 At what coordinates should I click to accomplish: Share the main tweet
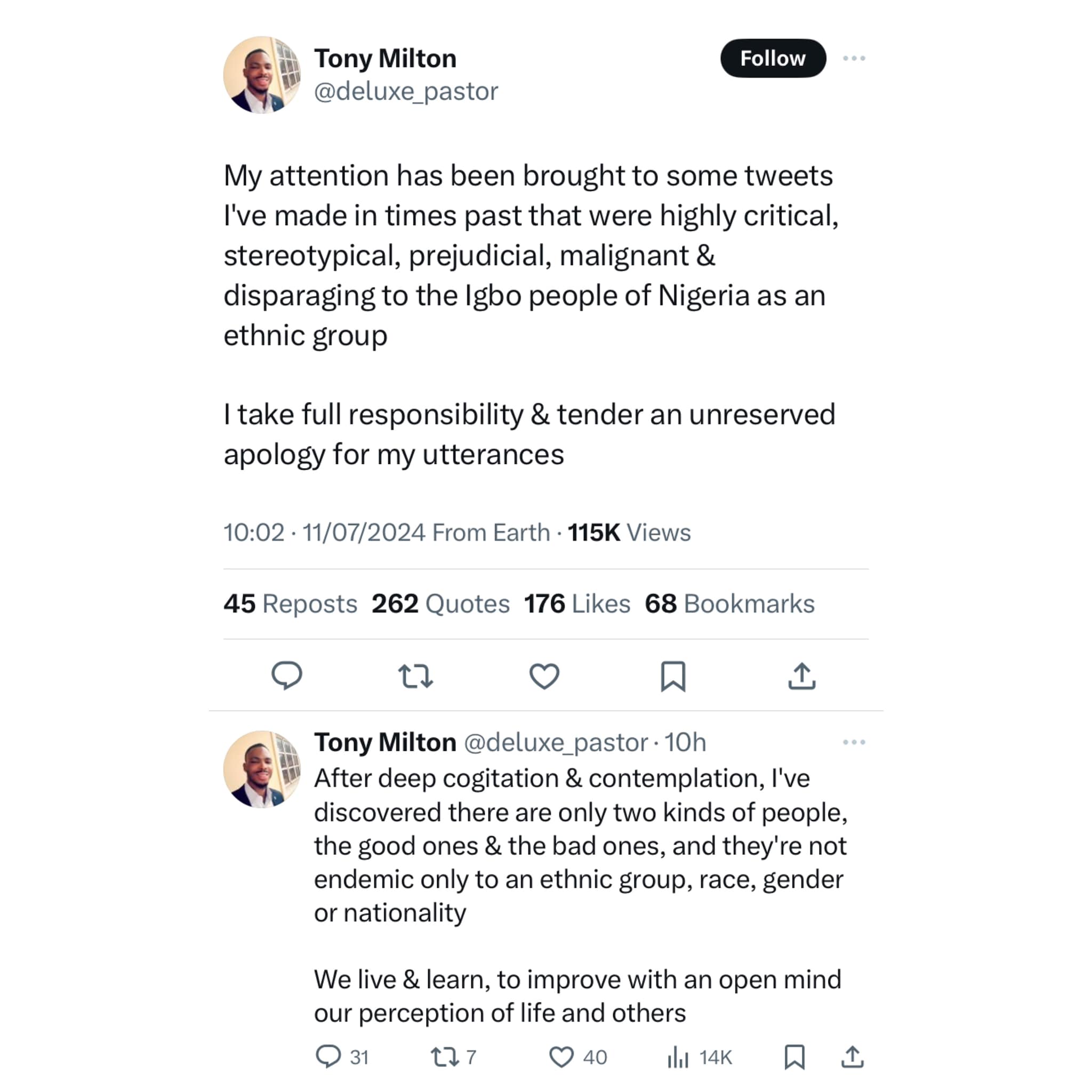[801, 676]
